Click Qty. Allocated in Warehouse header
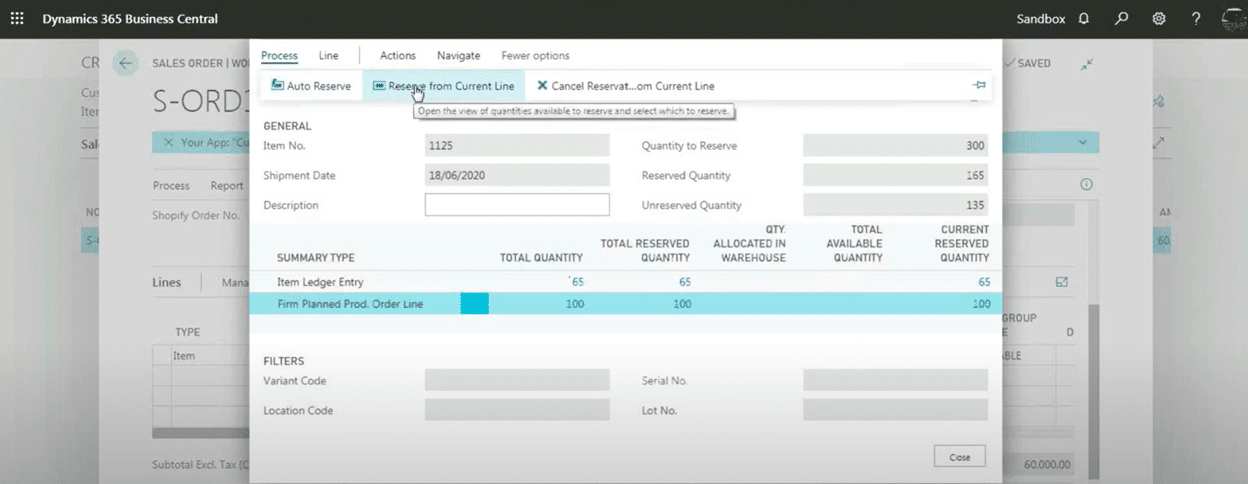This screenshot has width=1248, height=484. (x=750, y=243)
